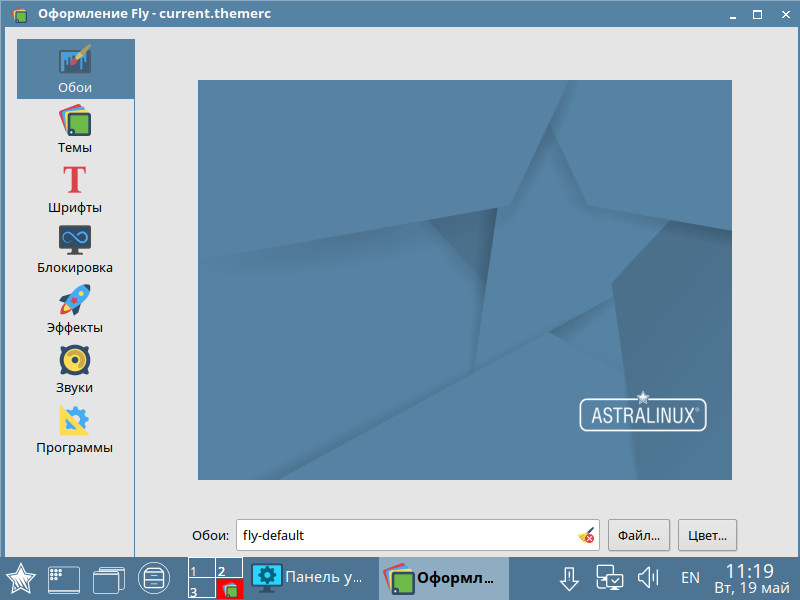Click the down-arrow updates tray icon
This screenshot has height=600, width=800.
pyautogui.click(x=569, y=579)
